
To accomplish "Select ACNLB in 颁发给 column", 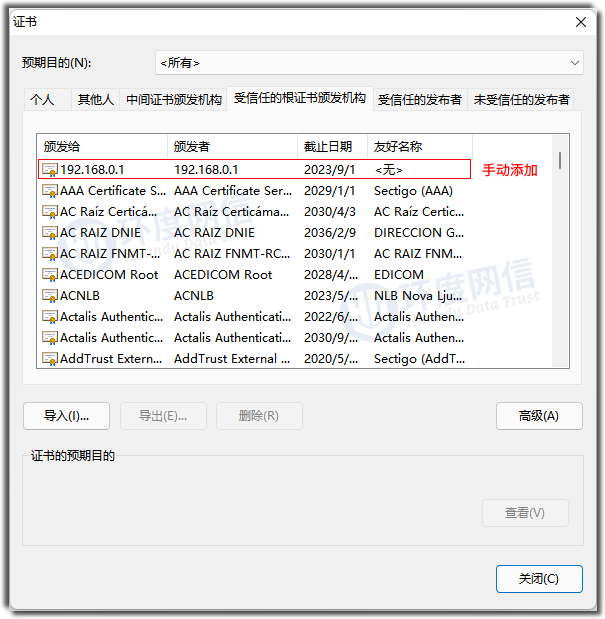I will click(80, 296).
